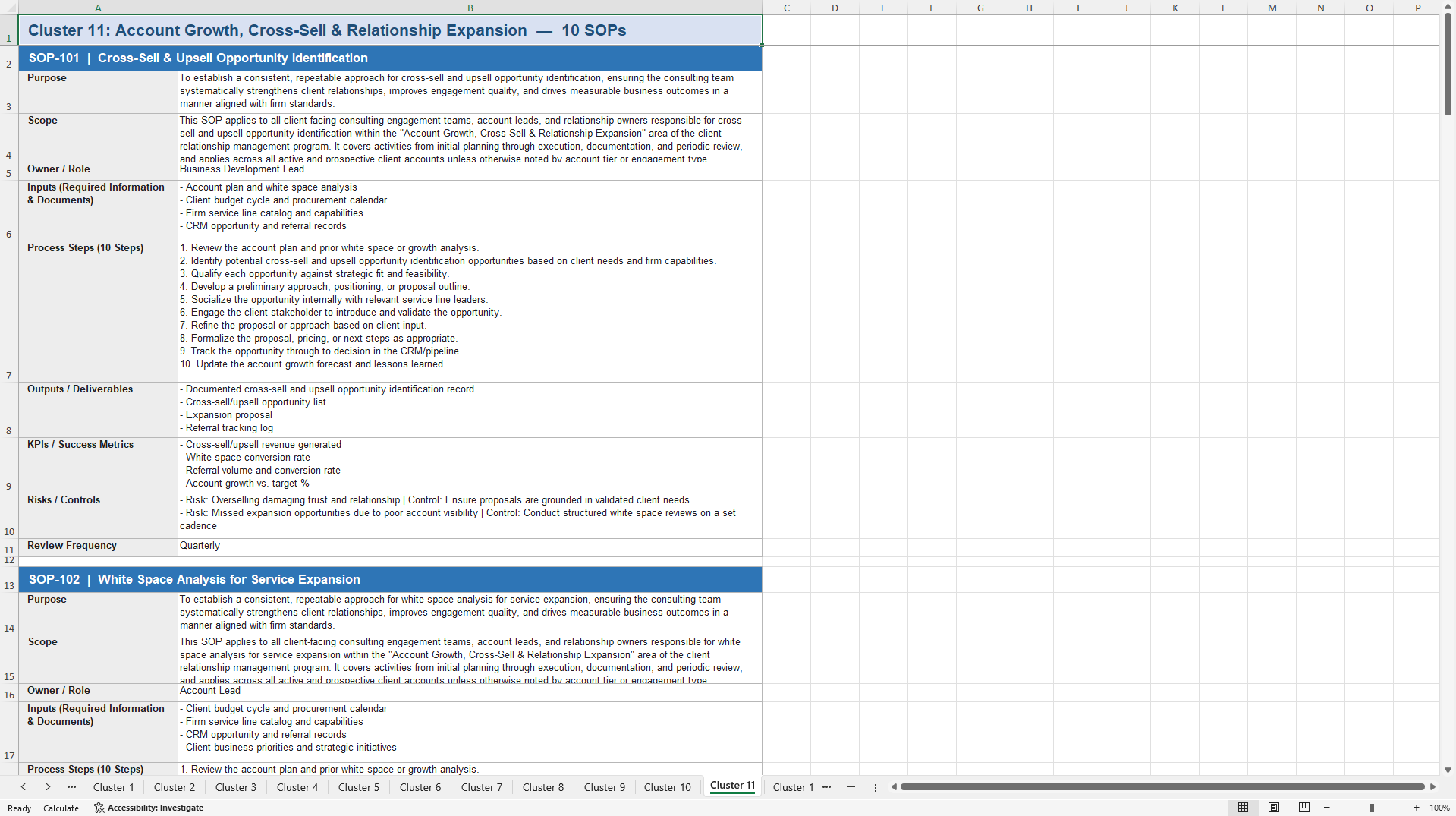Select column P header
This screenshot has height=816, width=1456.
1417,8
